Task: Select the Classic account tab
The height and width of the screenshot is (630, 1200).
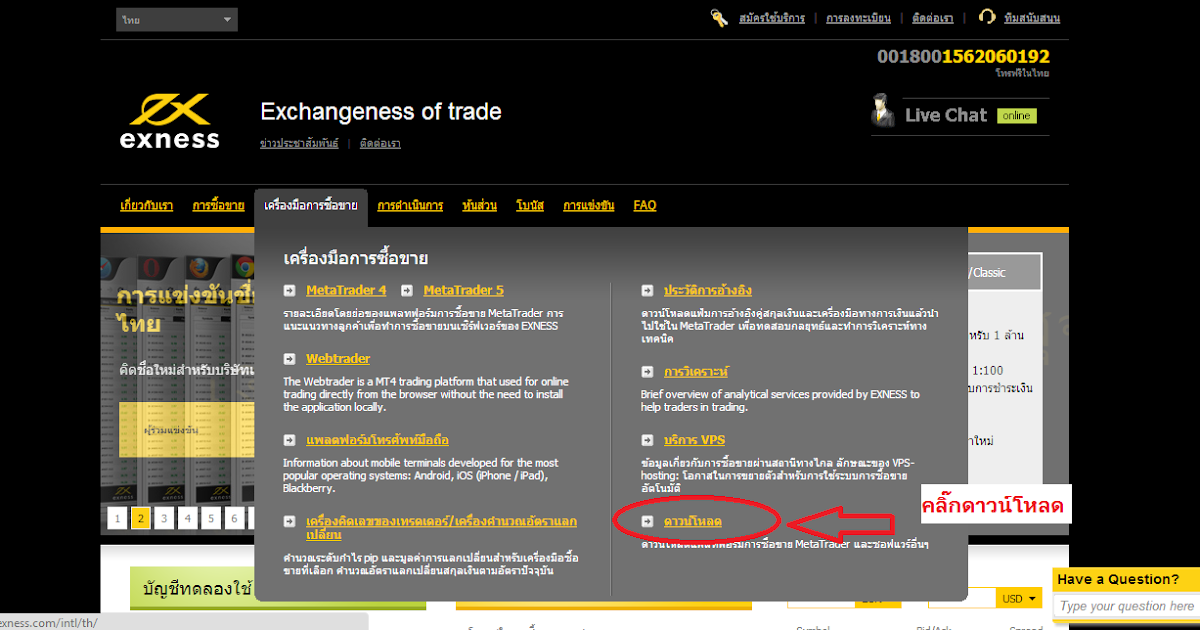Action: point(1005,272)
